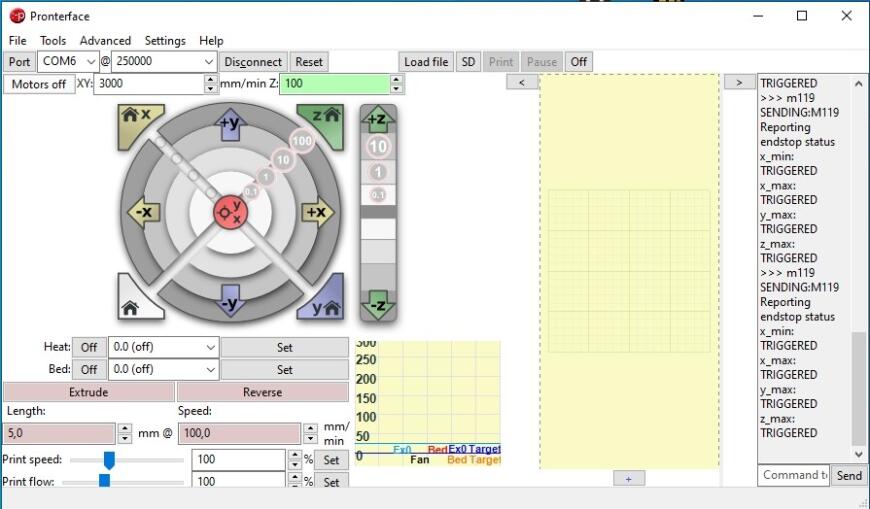Jog the -X arrow

[144, 212]
